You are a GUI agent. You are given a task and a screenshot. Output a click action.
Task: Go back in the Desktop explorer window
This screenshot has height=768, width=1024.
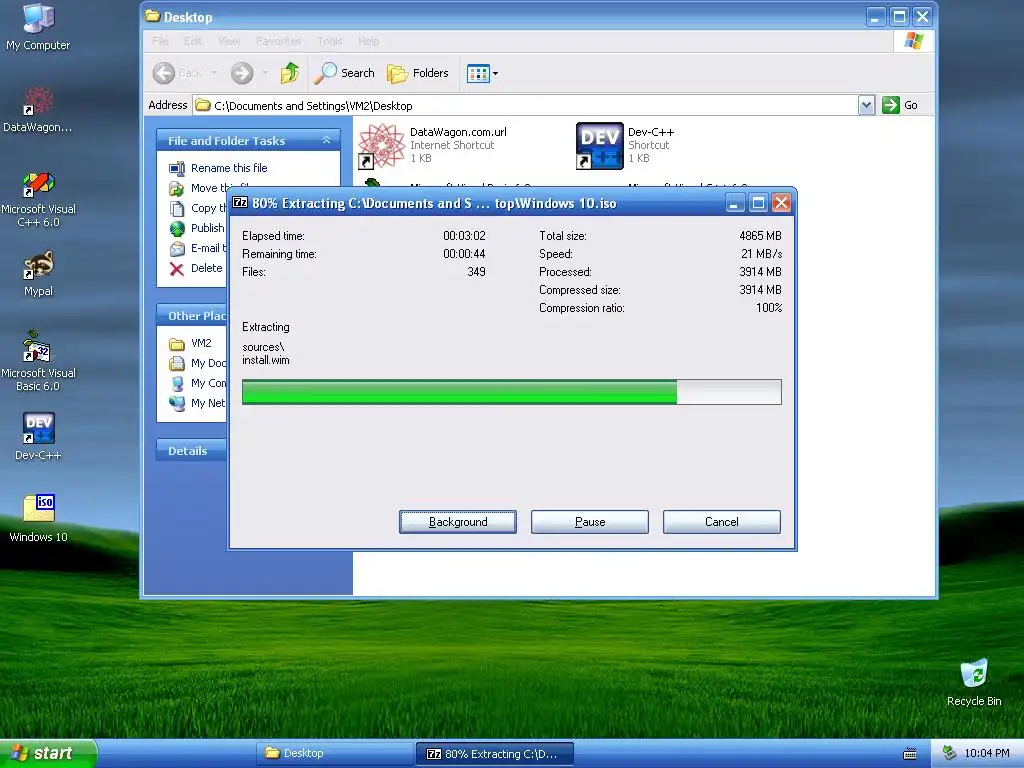[178, 73]
